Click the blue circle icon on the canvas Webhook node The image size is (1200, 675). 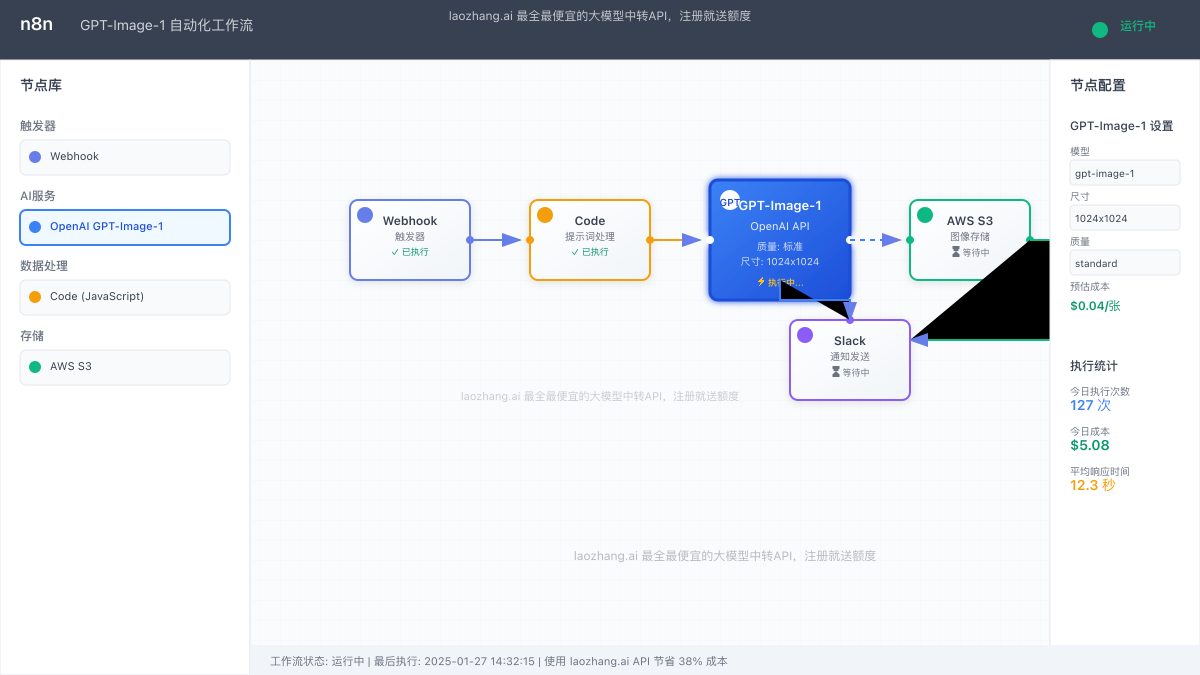pyautogui.click(x=365, y=215)
